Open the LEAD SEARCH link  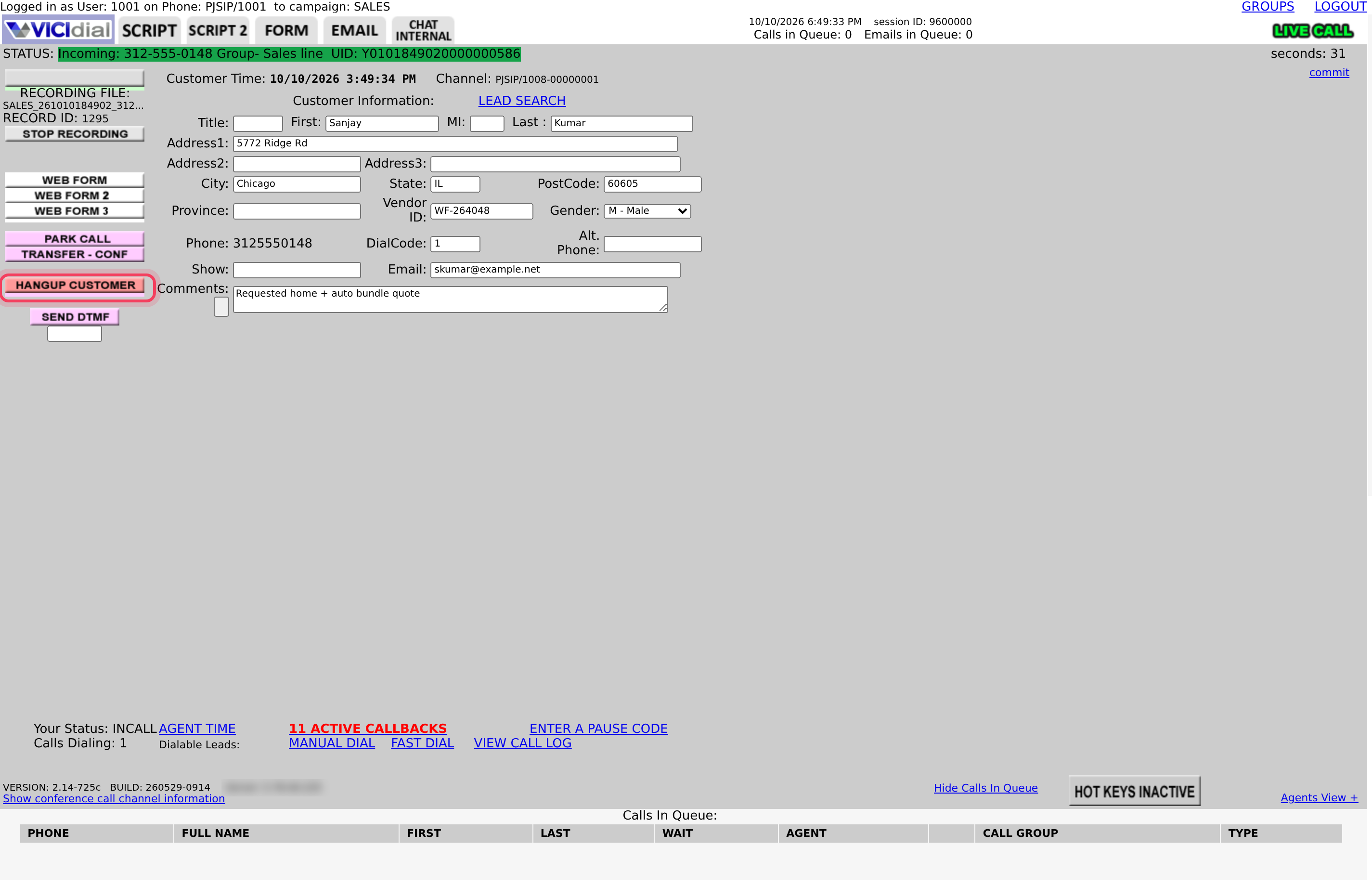click(521, 101)
